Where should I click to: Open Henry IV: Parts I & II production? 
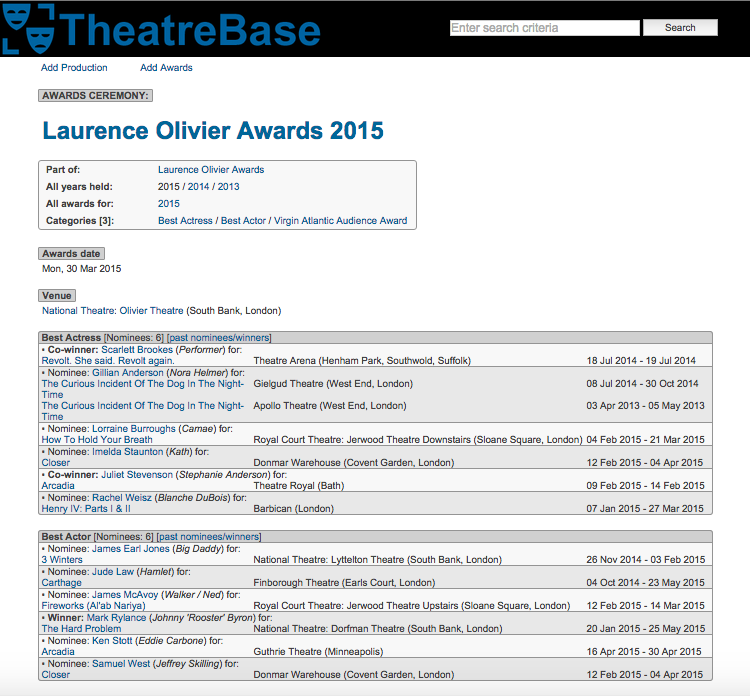coord(86,508)
